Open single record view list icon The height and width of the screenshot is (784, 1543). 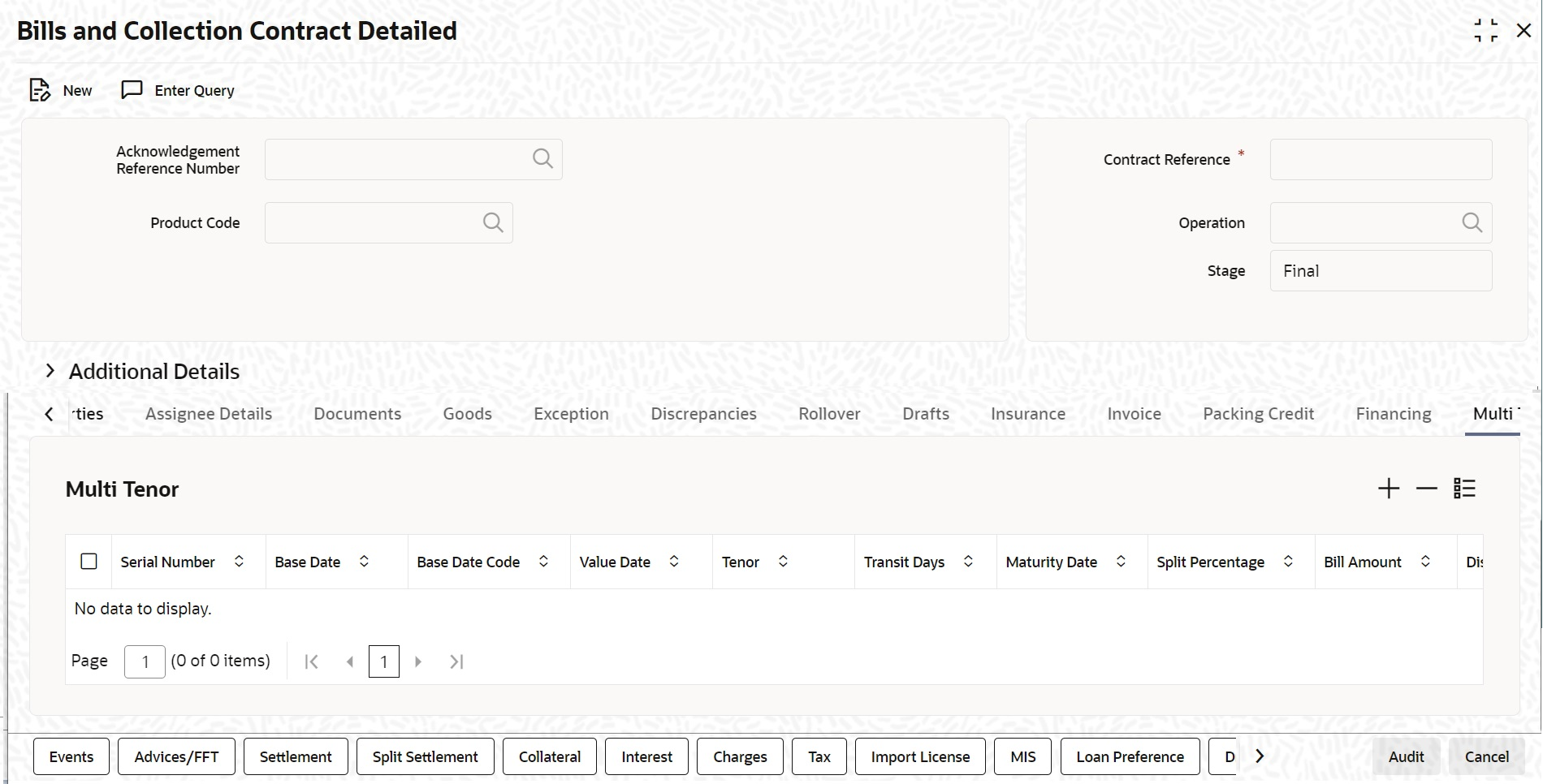(1464, 489)
